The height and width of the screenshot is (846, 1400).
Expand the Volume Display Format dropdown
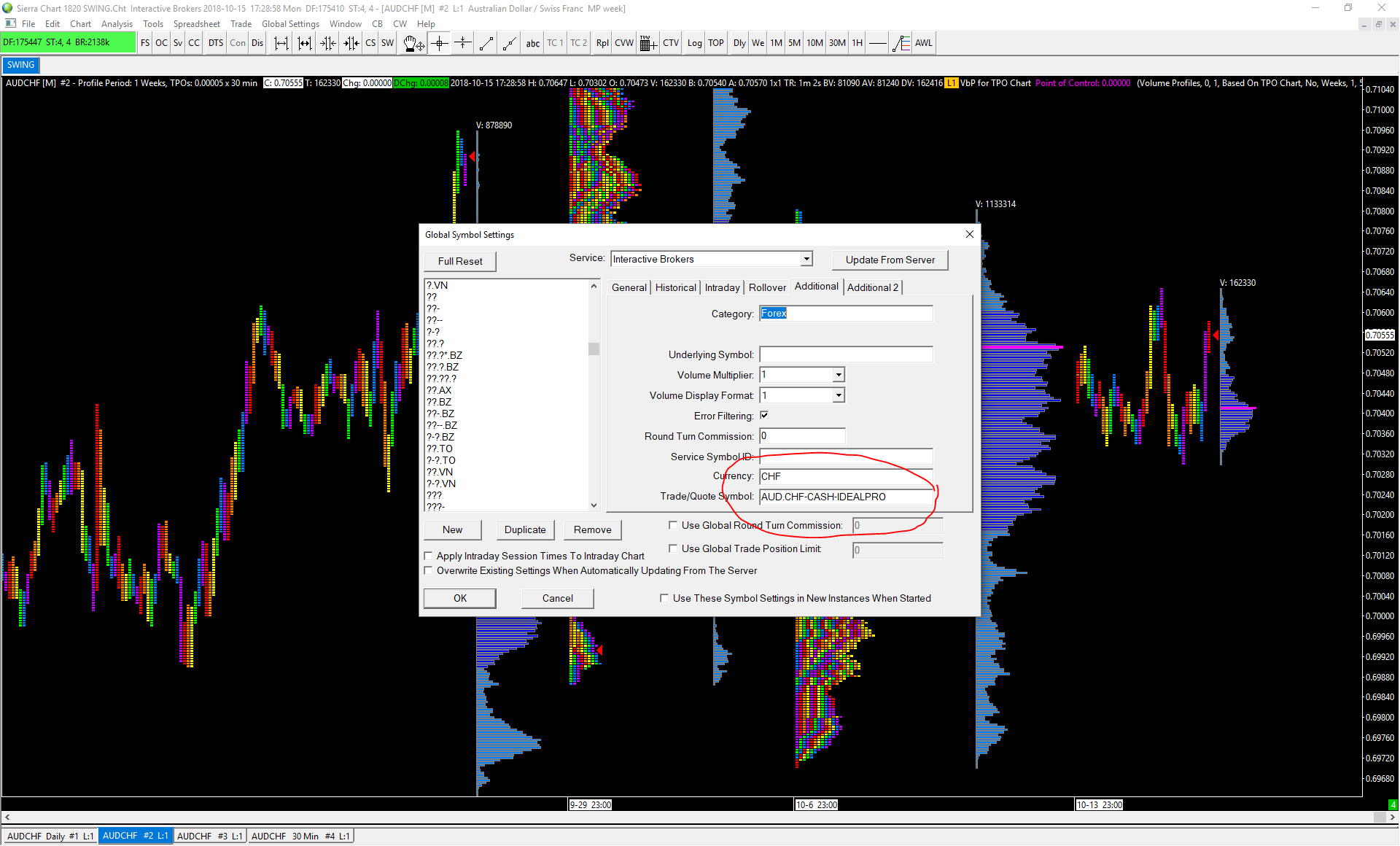[x=839, y=395]
